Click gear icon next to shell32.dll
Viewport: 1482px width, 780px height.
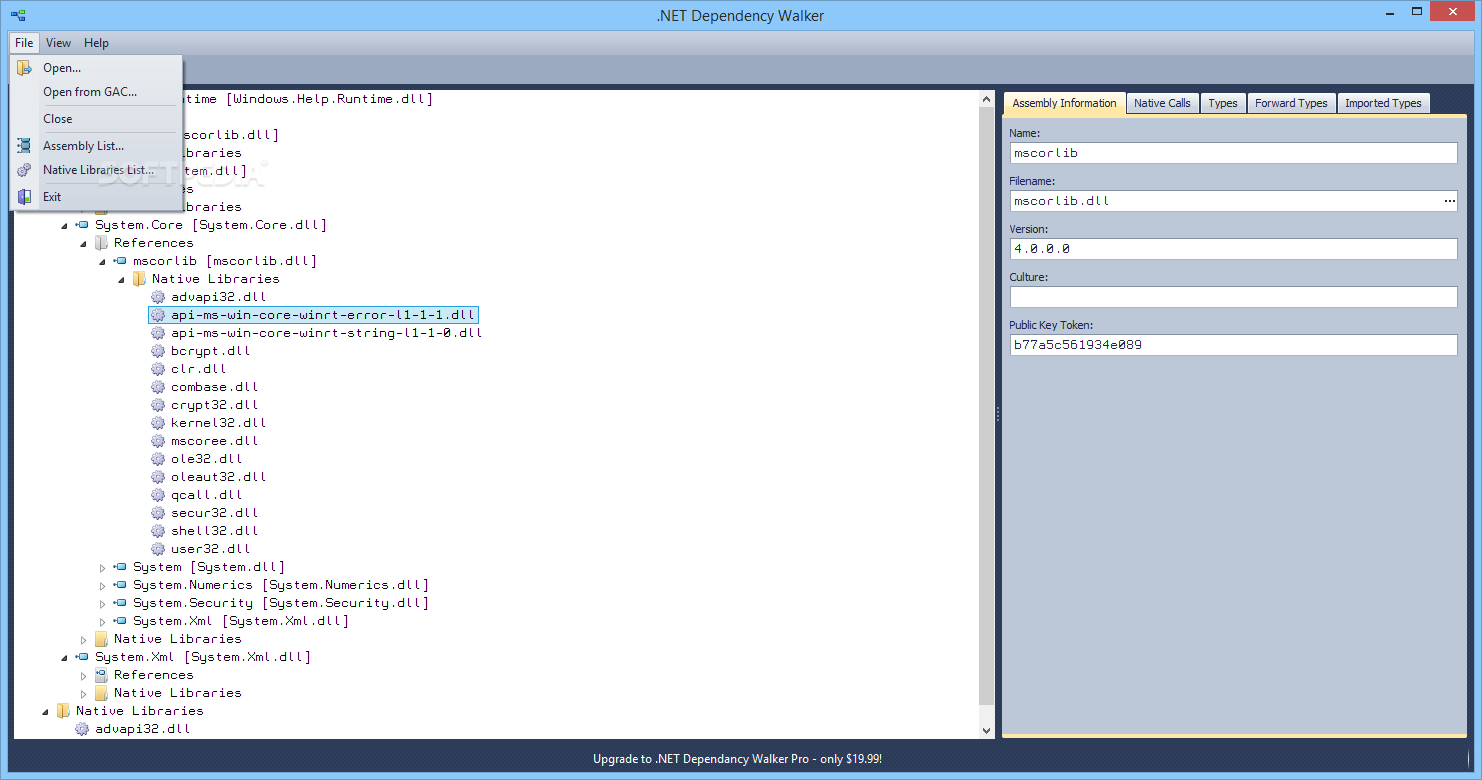point(157,531)
